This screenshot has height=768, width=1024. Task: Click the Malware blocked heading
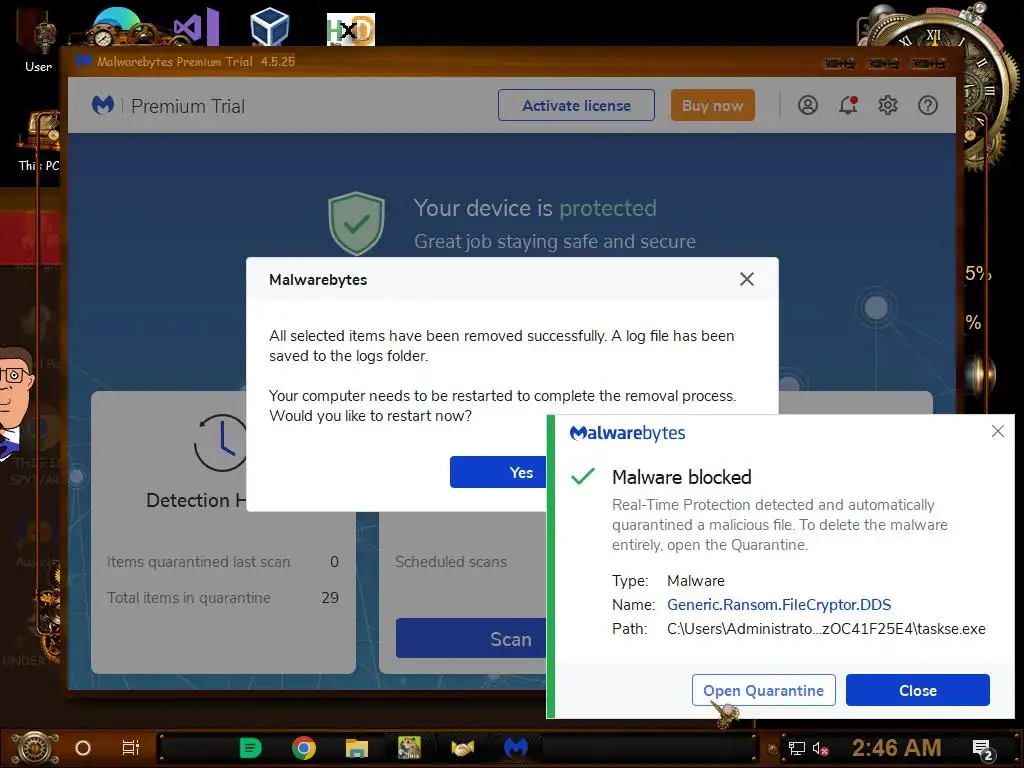pyautogui.click(x=682, y=477)
